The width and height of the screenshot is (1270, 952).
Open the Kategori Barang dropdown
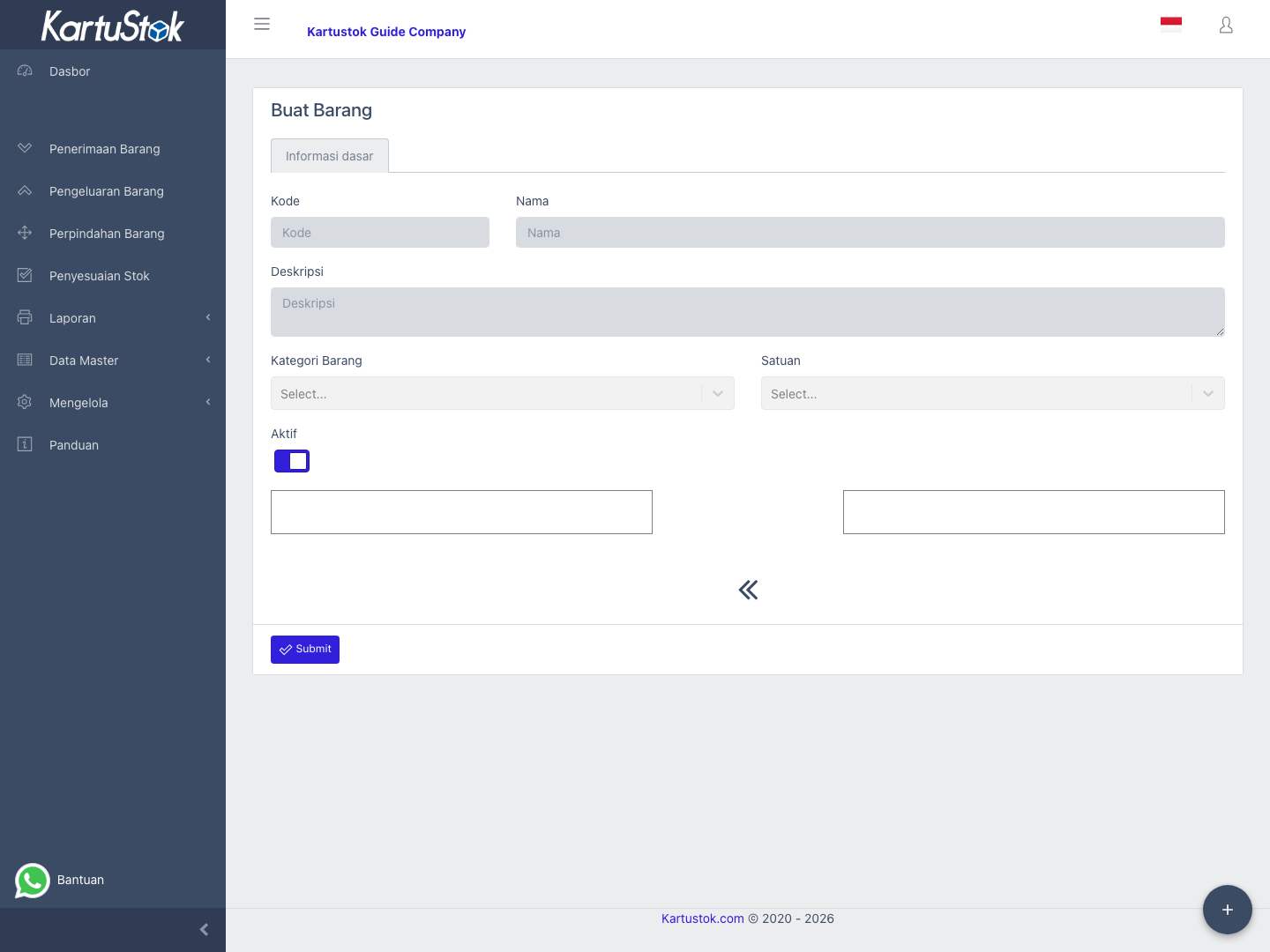pos(503,393)
